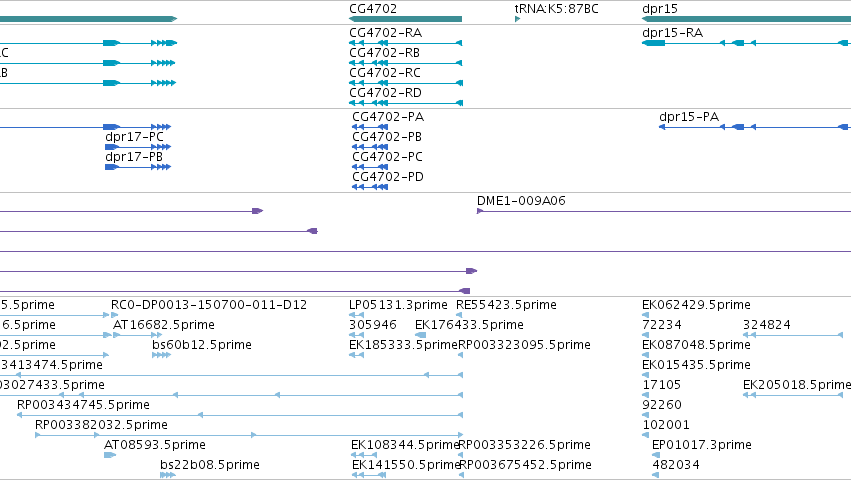Select EST EK185333.5prime
The height and width of the screenshot is (480, 851).
coord(403,345)
